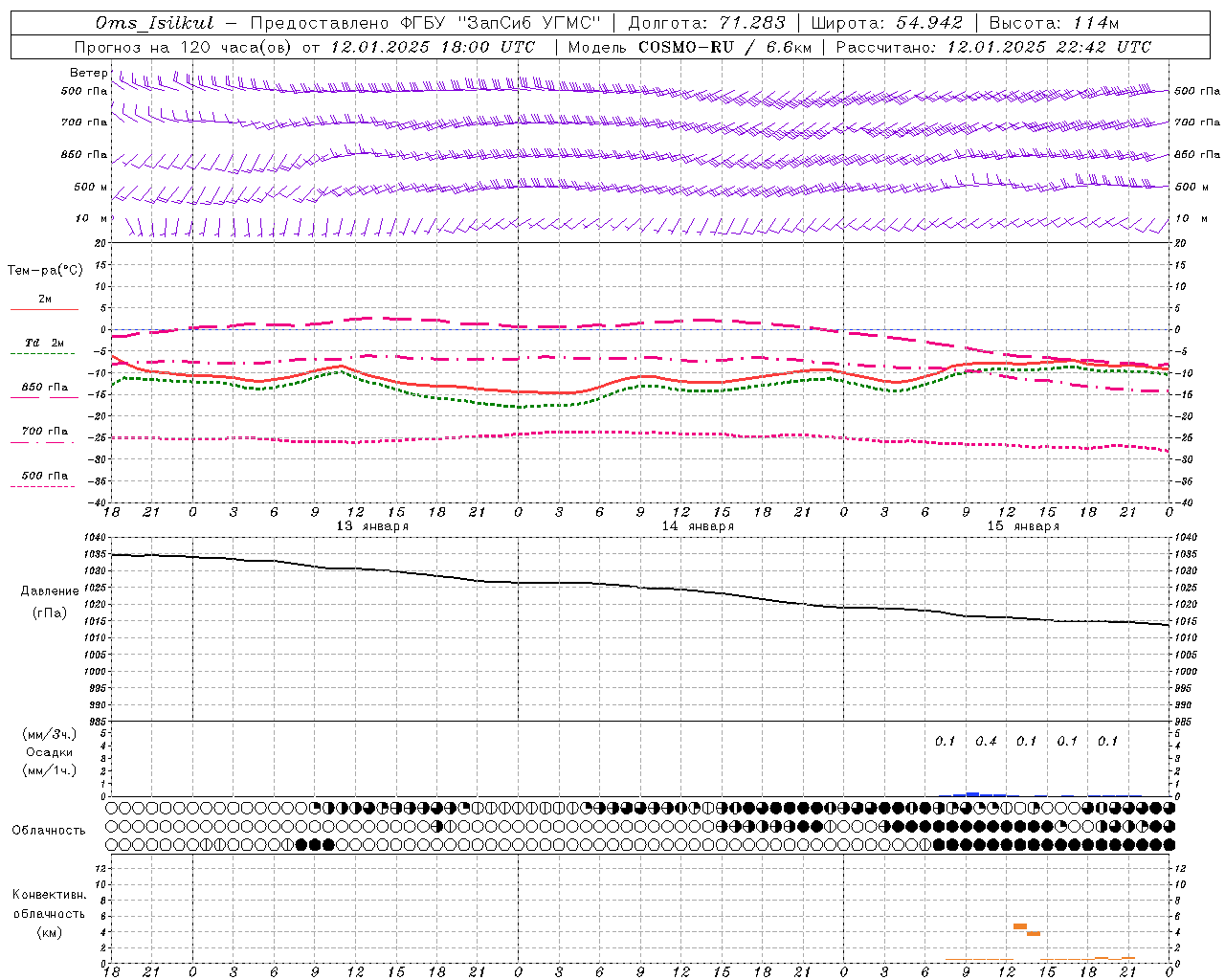The image size is (1225, 980).
Task: Click the 13 января date label
Action: point(372,526)
